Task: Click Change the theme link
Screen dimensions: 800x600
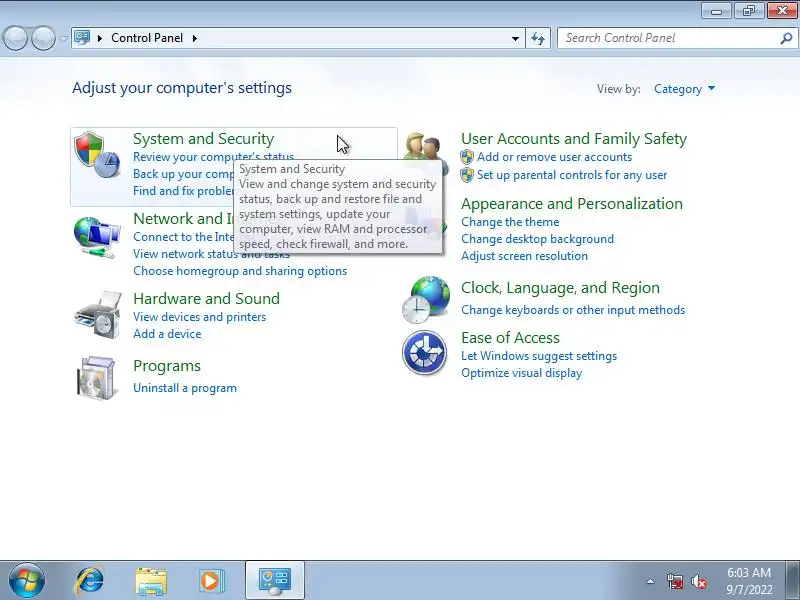Action: pyautogui.click(x=510, y=222)
